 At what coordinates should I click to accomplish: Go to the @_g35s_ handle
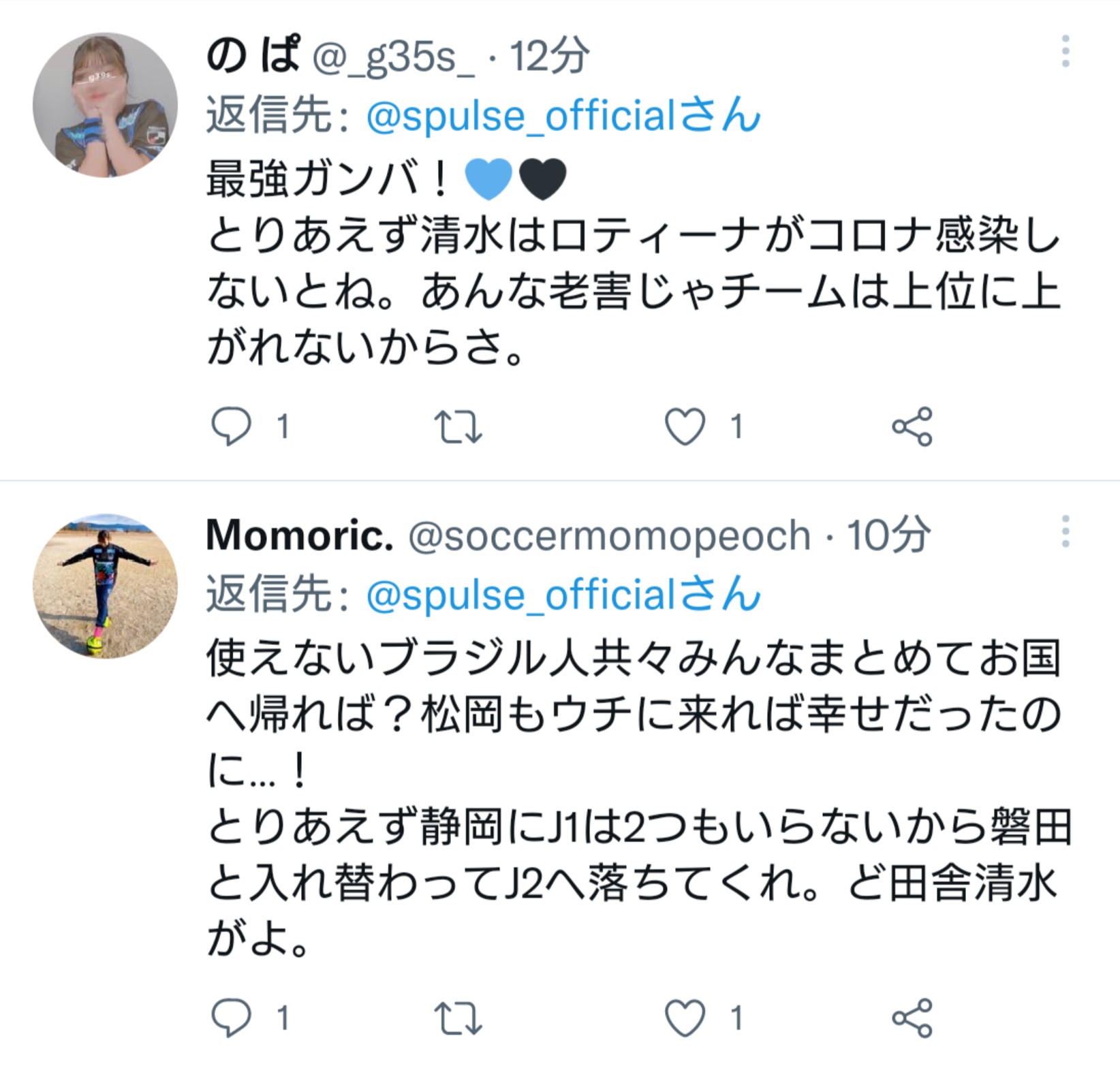coord(393,56)
